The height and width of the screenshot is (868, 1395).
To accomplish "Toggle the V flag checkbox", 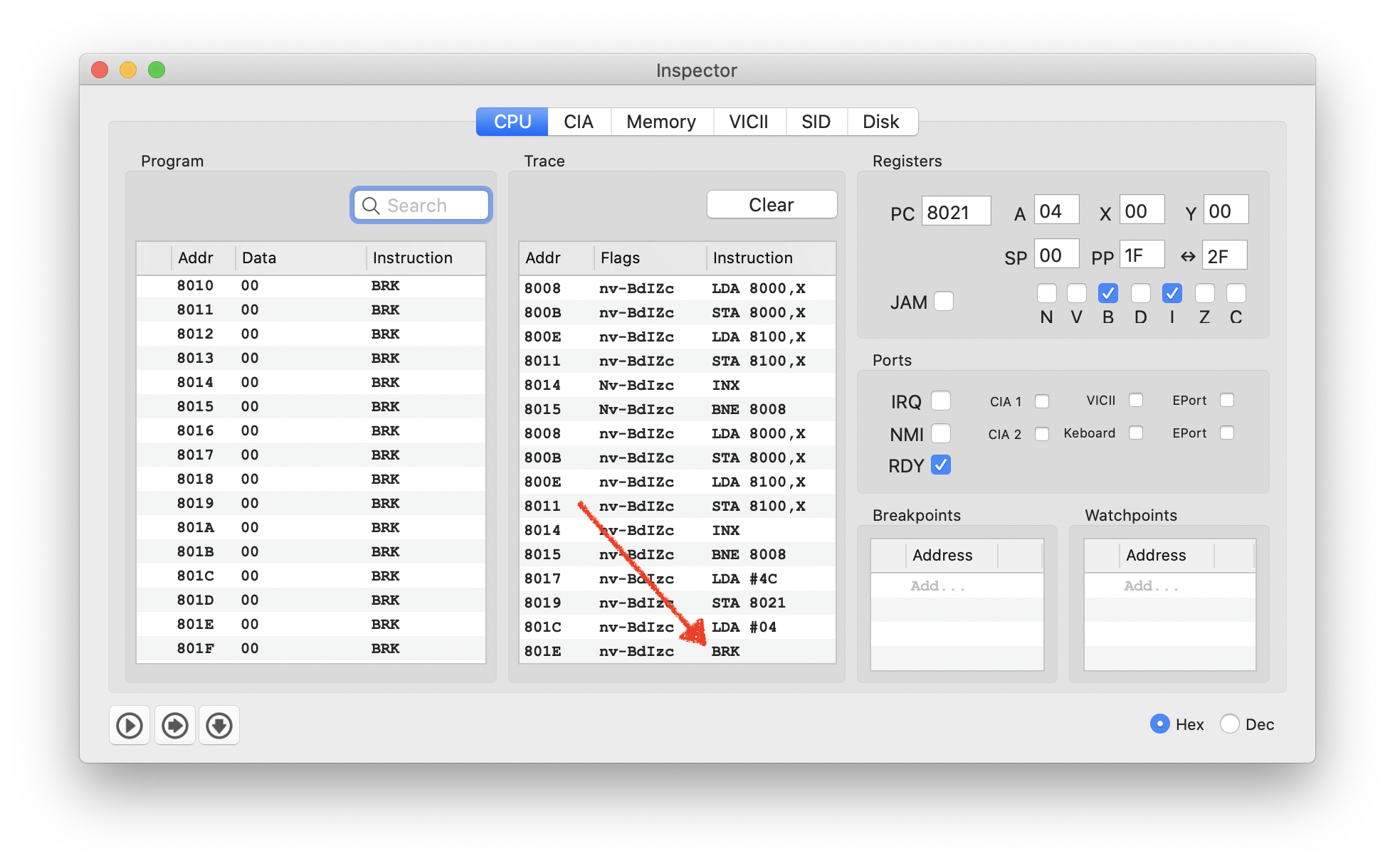I will (1077, 292).
